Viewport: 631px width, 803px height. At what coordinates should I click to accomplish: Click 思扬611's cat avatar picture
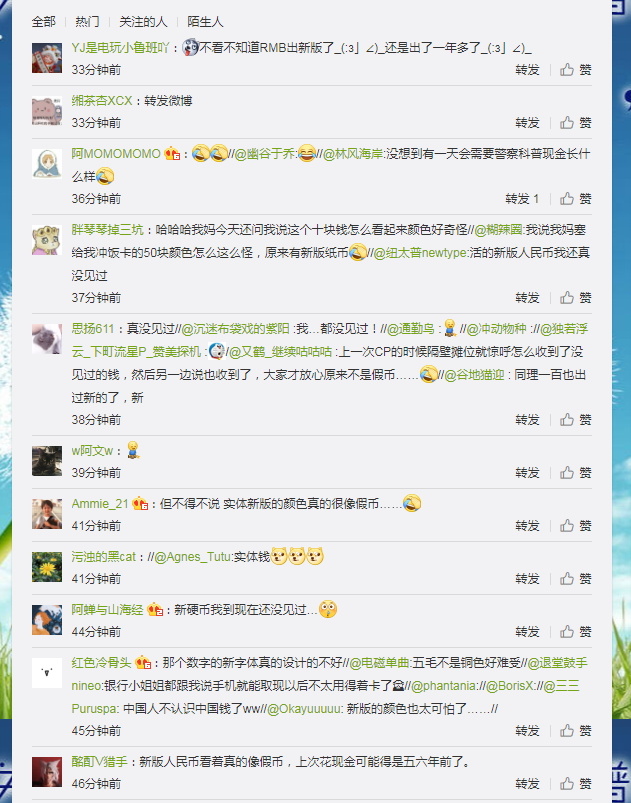[x=47, y=339]
